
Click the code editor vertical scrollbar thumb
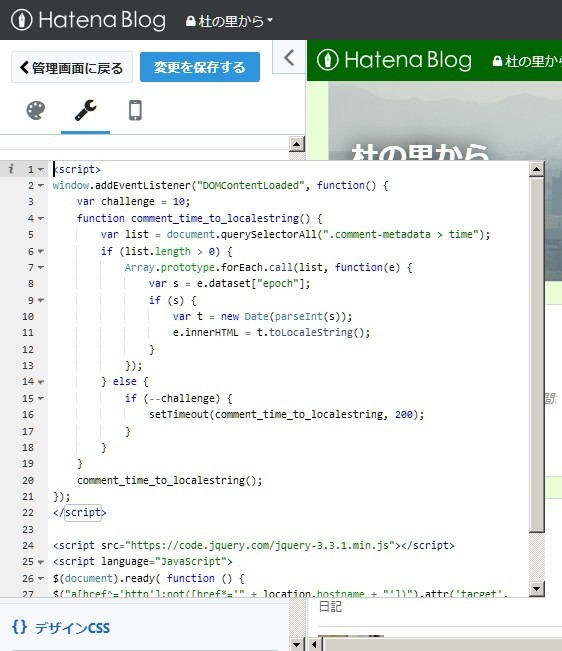537,355
